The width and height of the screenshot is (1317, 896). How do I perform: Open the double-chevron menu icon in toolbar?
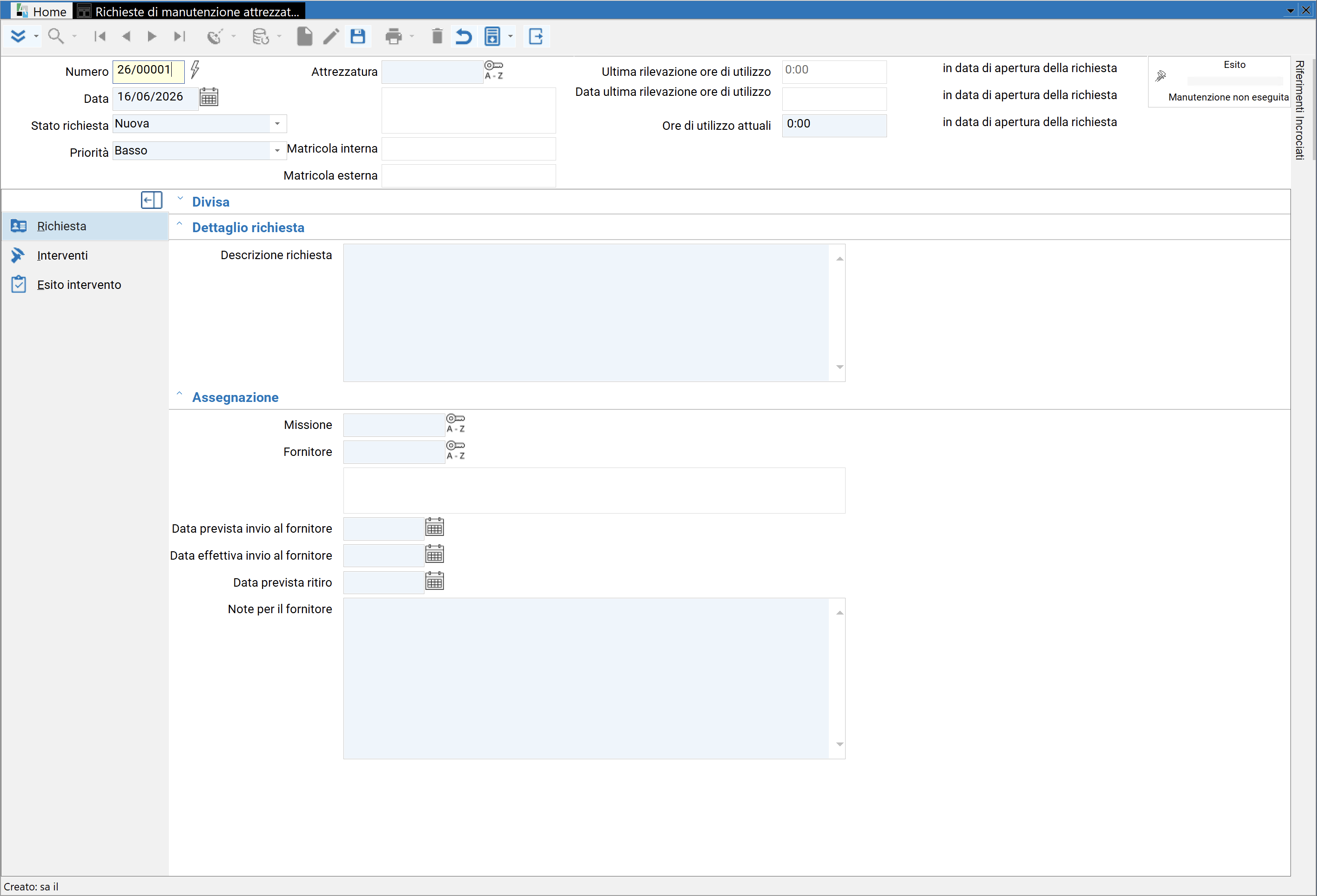click(18, 36)
